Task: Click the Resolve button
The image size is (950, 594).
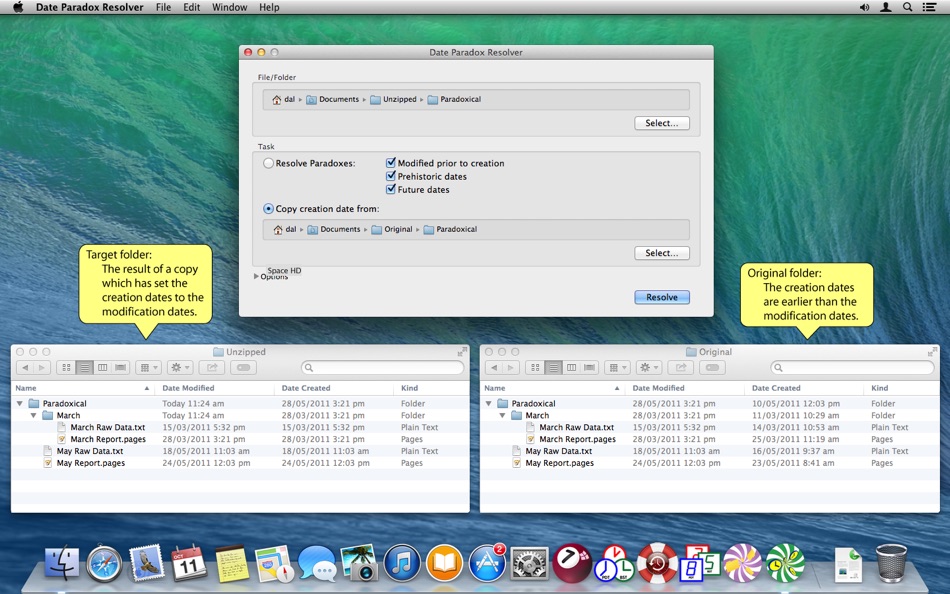Action: pyautogui.click(x=662, y=297)
